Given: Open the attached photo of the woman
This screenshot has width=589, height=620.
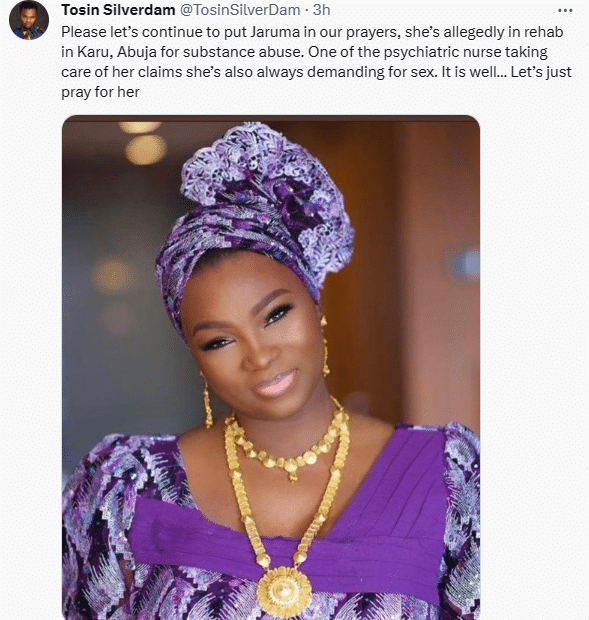Looking at the screenshot, I should pos(271,367).
